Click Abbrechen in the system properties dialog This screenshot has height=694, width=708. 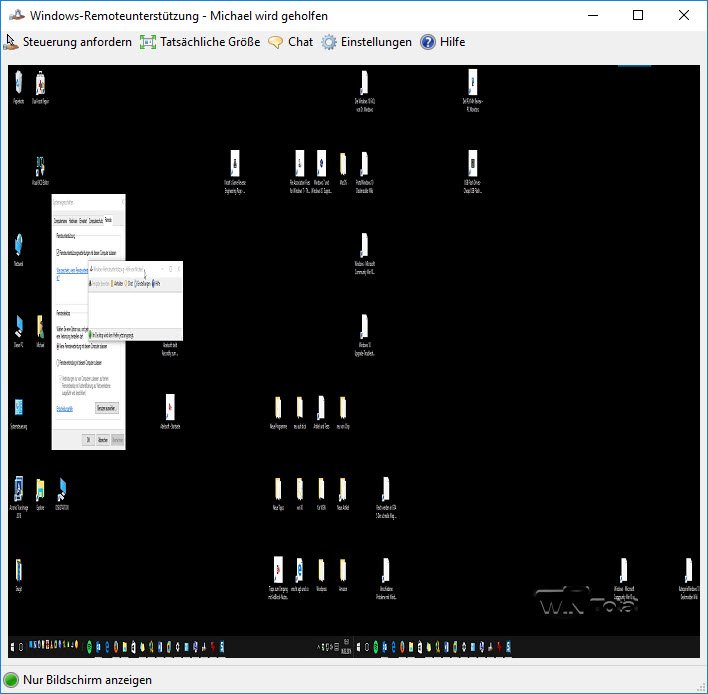pyautogui.click(x=103, y=440)
